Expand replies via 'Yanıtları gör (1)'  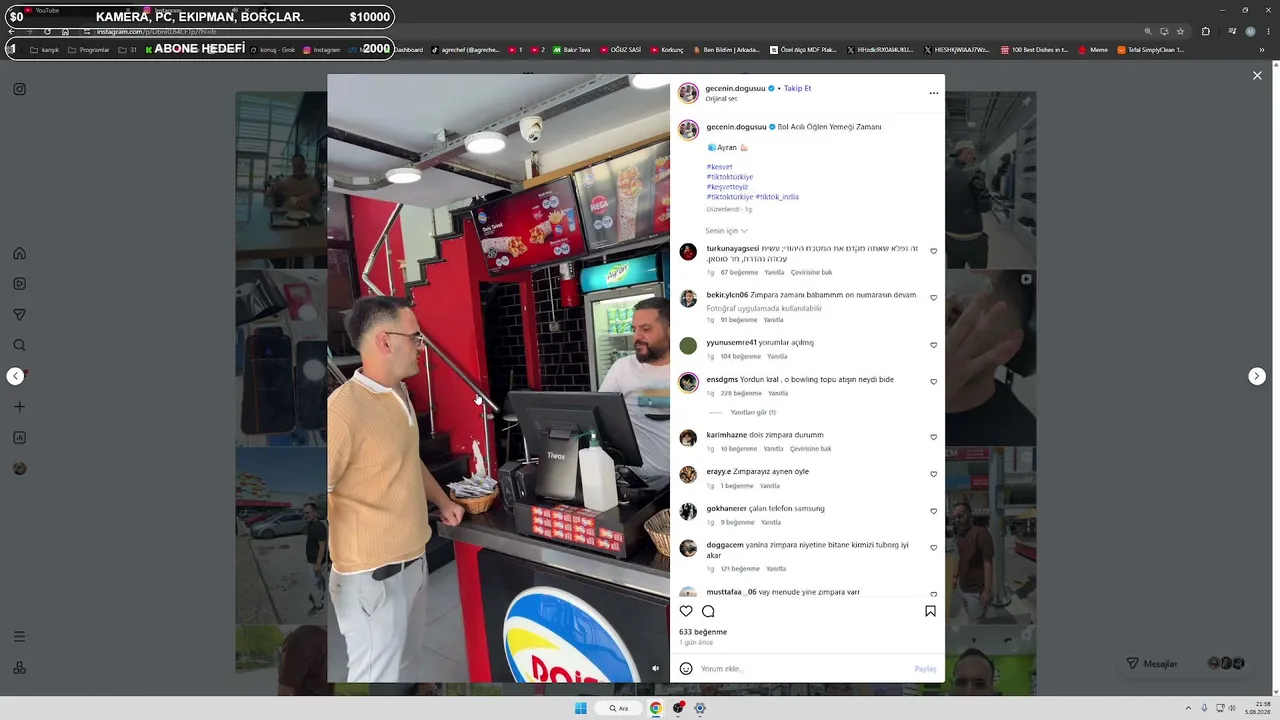pyautogui.click(x=753, y=412)
